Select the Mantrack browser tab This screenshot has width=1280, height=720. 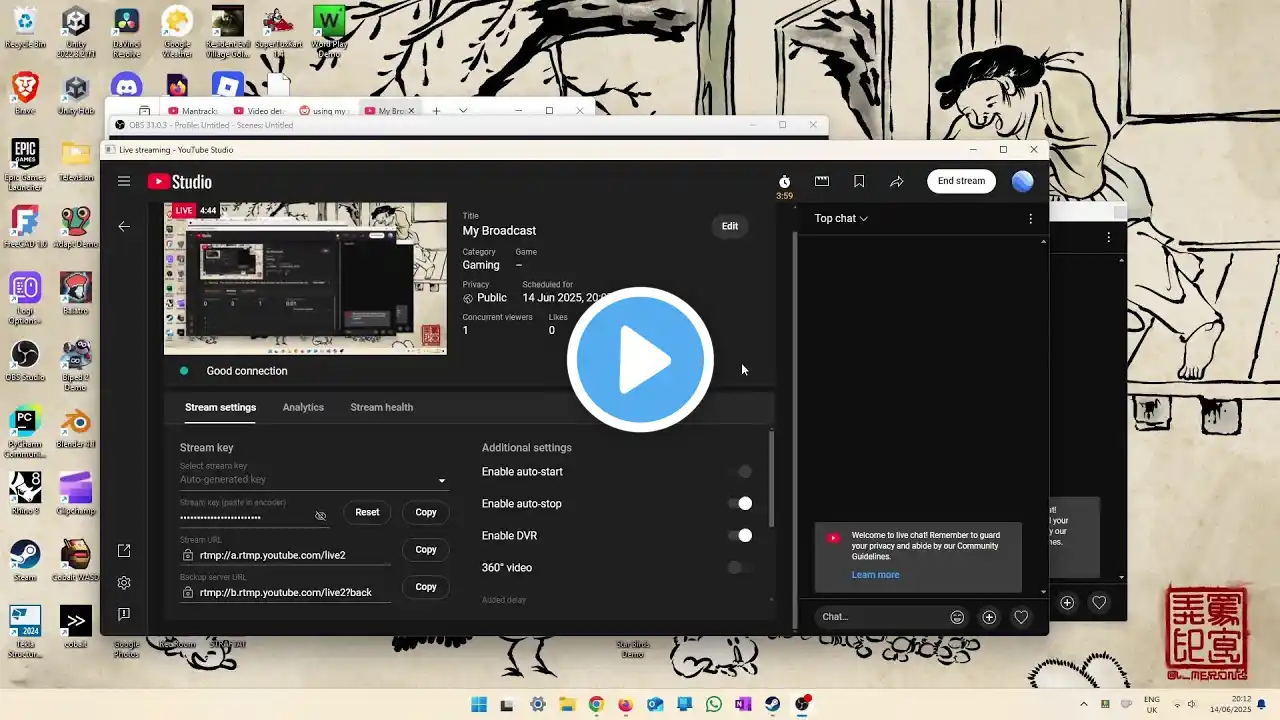click(x=193, y=111)
